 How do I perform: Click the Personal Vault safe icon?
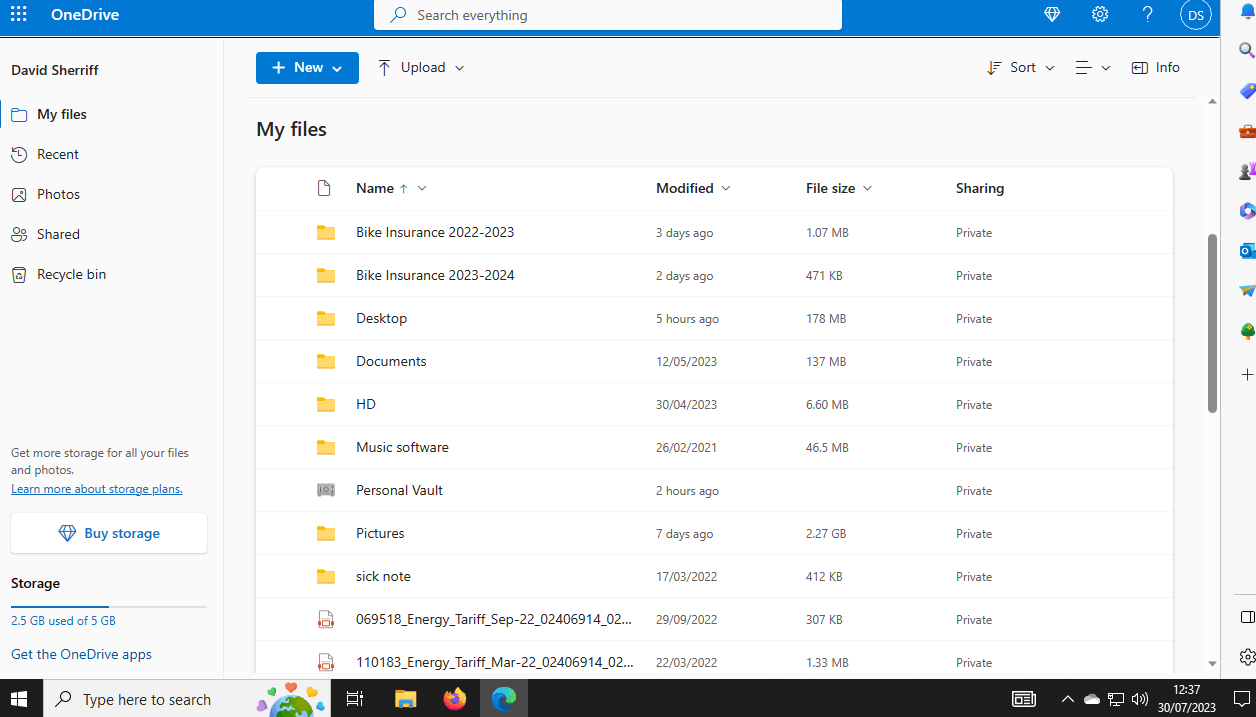[x=325, y=490]
